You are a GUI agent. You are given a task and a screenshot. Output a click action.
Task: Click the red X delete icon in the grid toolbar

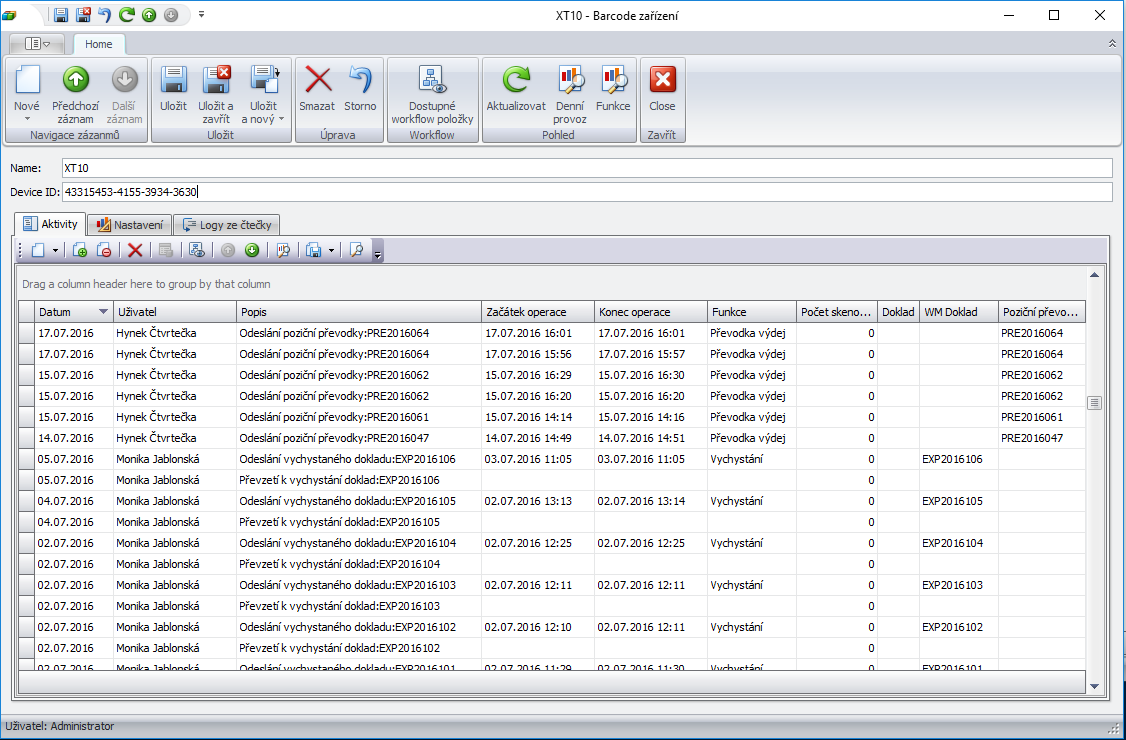coord(135,251)
